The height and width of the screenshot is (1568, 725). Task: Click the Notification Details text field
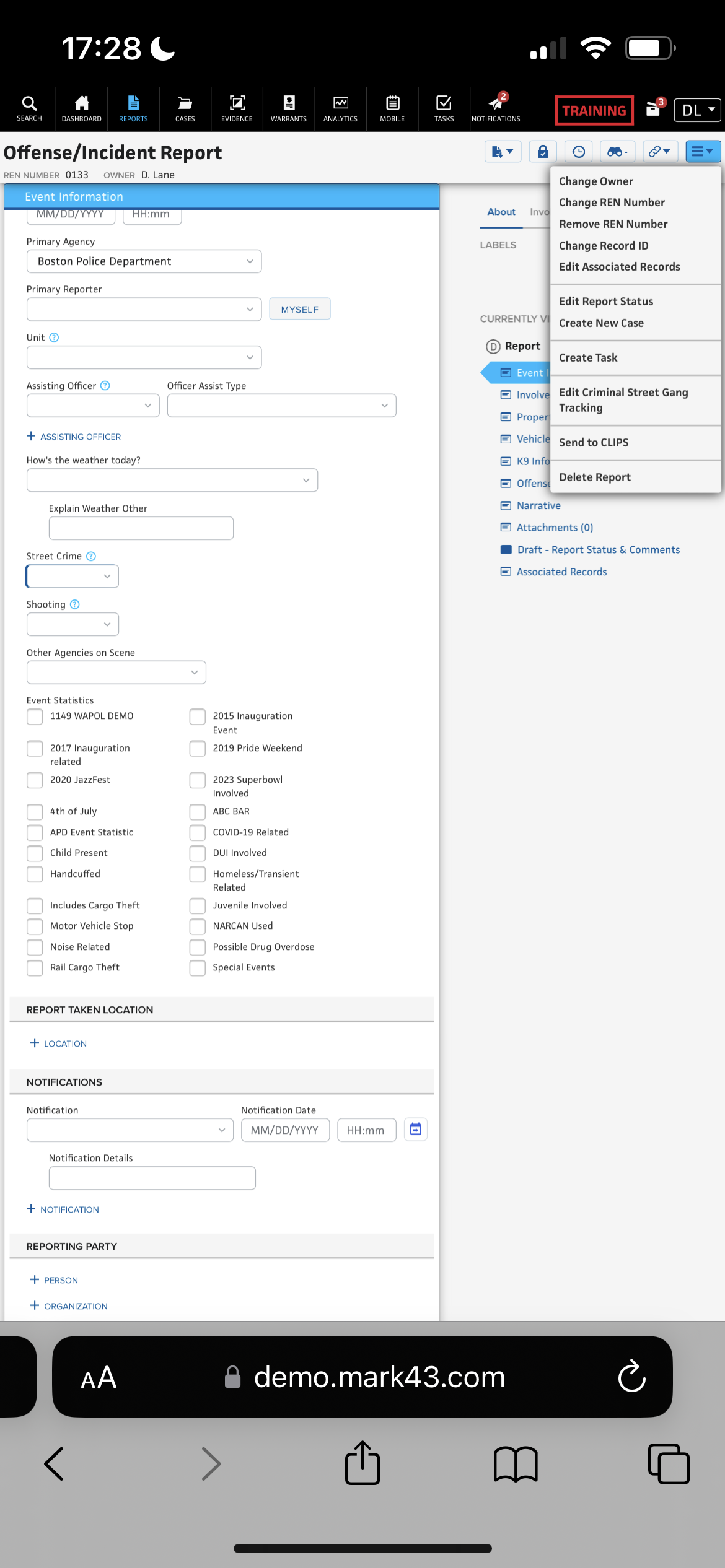152,1178
